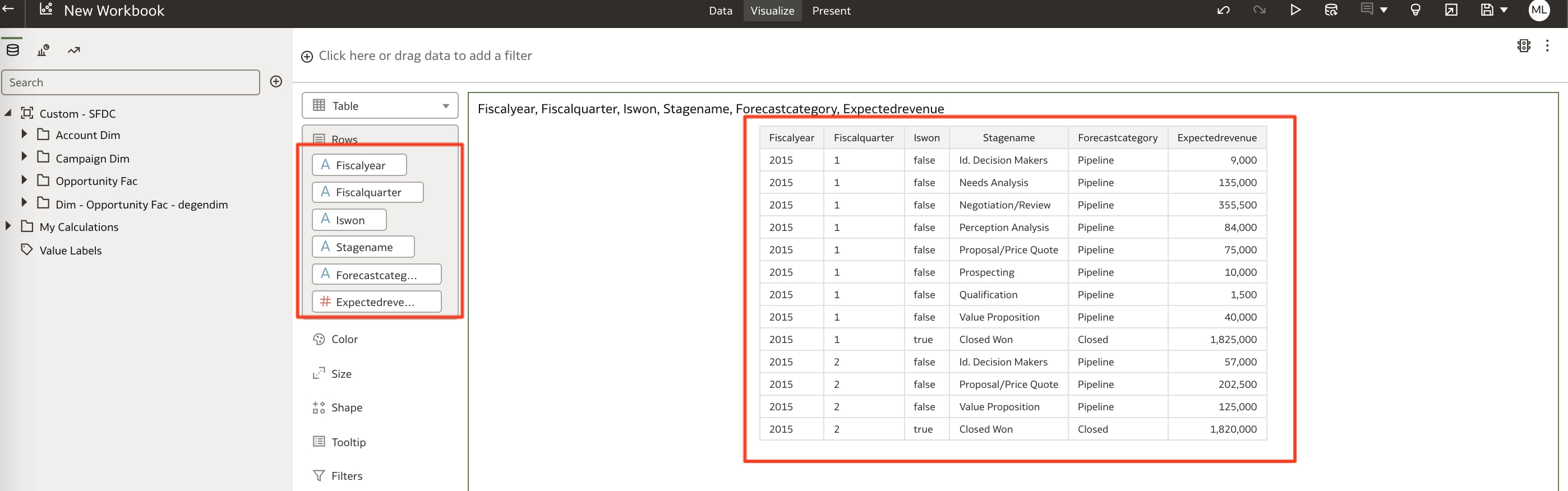Open the Visualizations panel icon

[x=43, y=50]
